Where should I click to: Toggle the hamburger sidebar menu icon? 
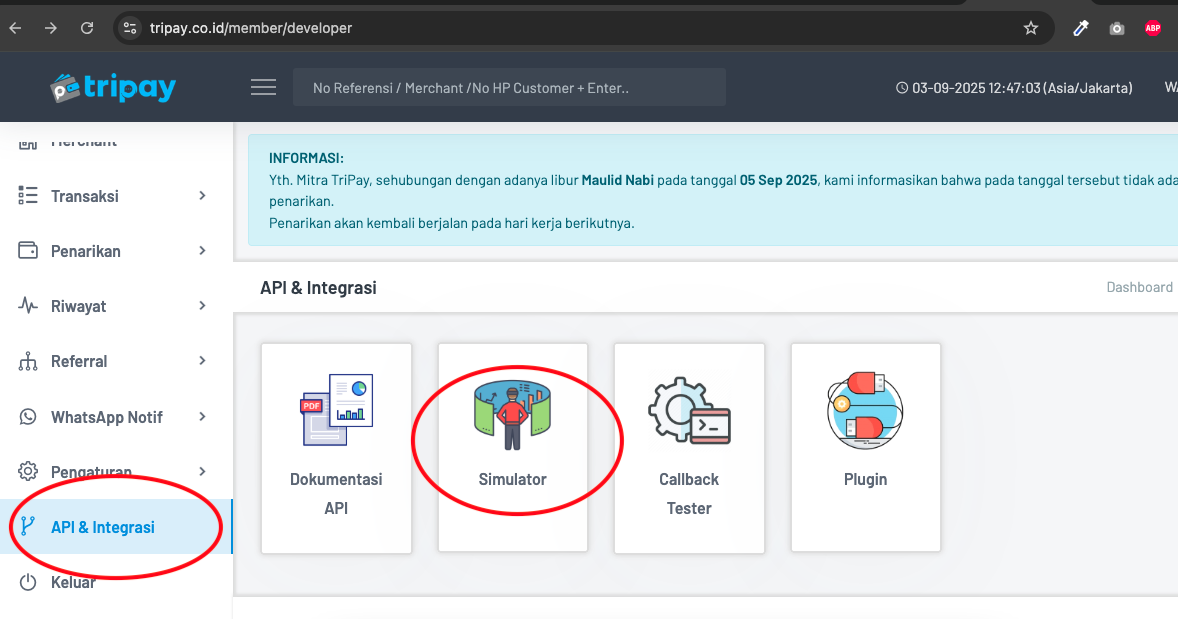pyautogui.click(x=263, y=88)
